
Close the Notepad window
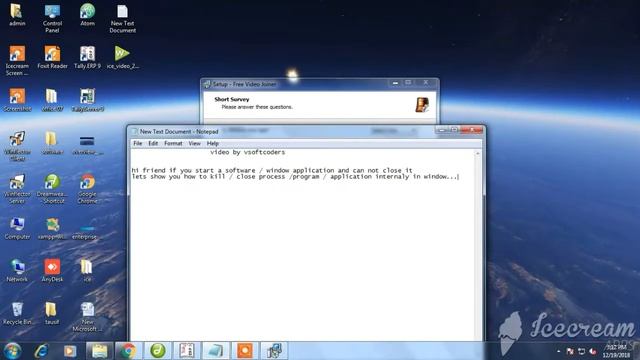(x=472, y=130)
